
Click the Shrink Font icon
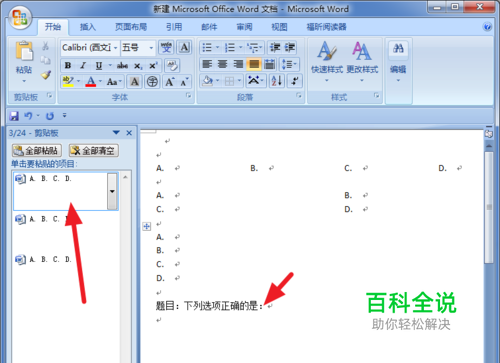click(184, 81)
